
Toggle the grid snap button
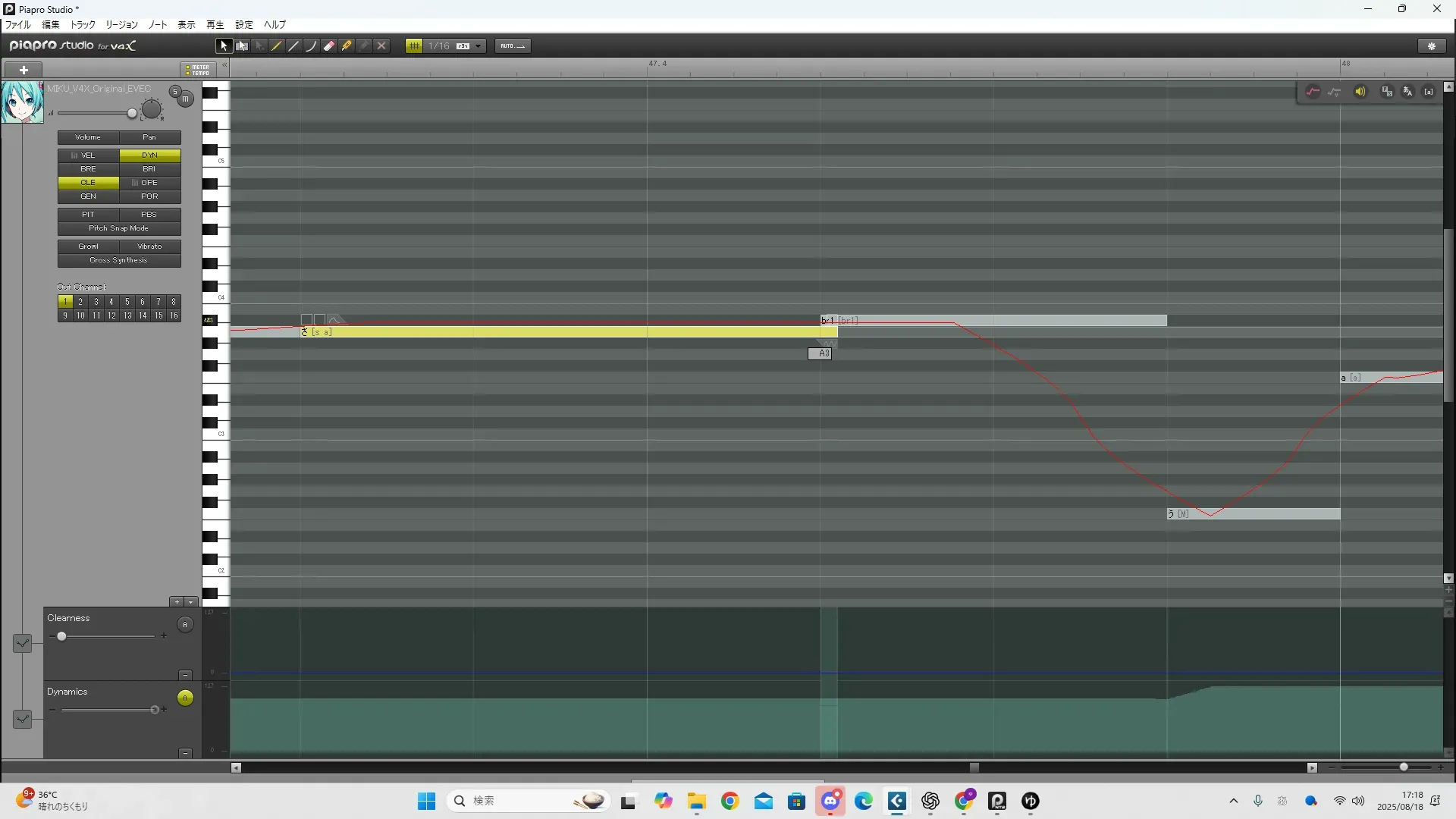[x=414, y=46]
